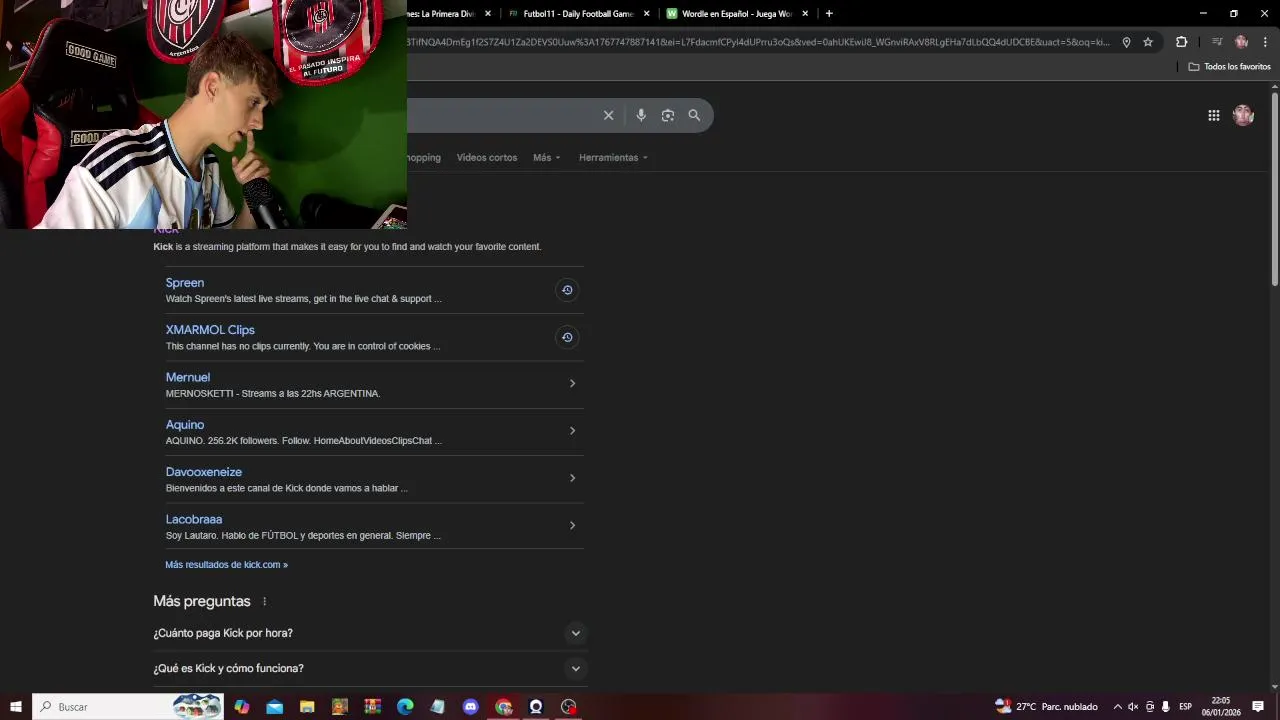Viewport: 1280px width, 720px height.
Task: Click the magnifier search button
Action: pos(694,115)
